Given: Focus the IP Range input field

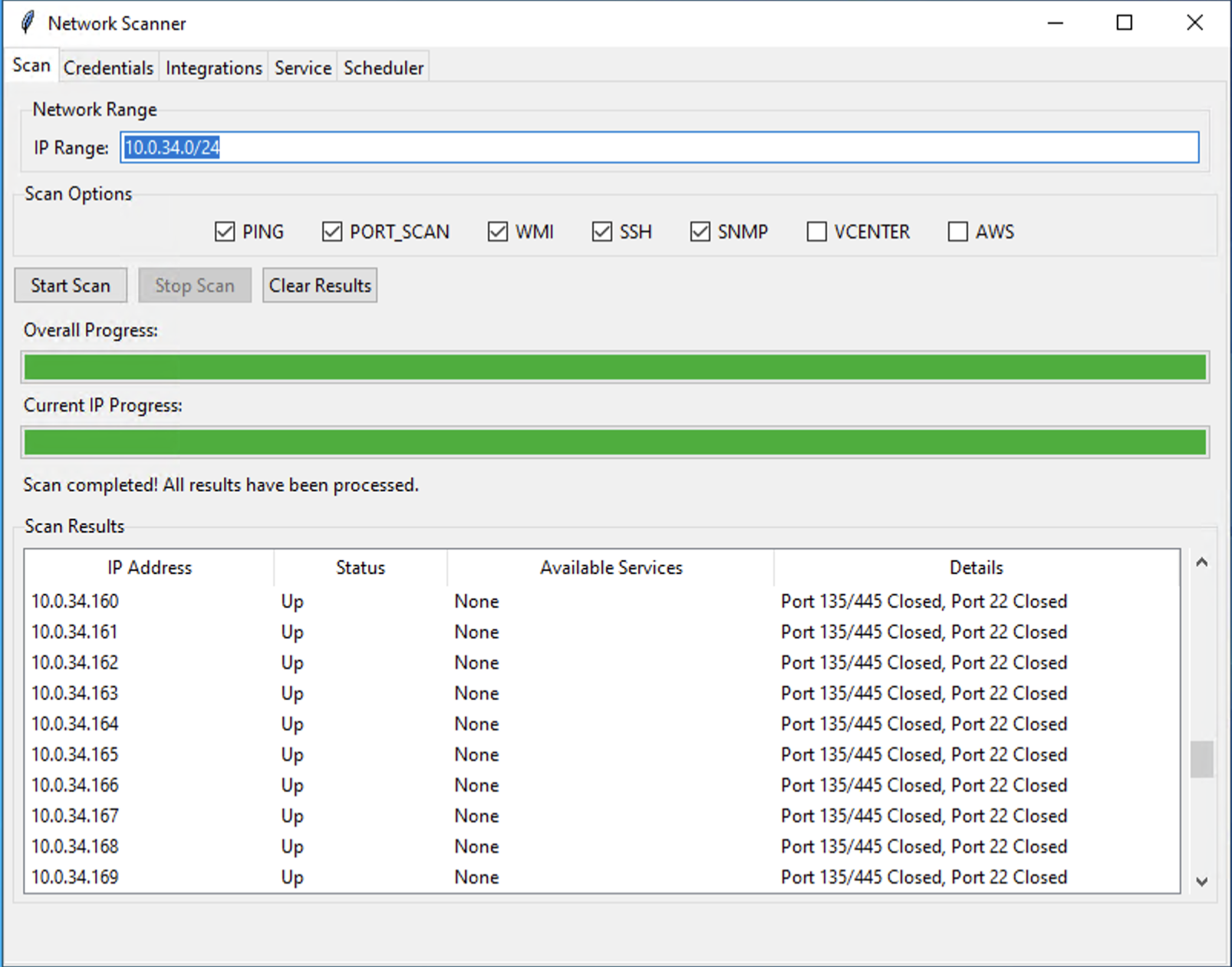Looking at the screenshot, I should (x=659, y=147).
